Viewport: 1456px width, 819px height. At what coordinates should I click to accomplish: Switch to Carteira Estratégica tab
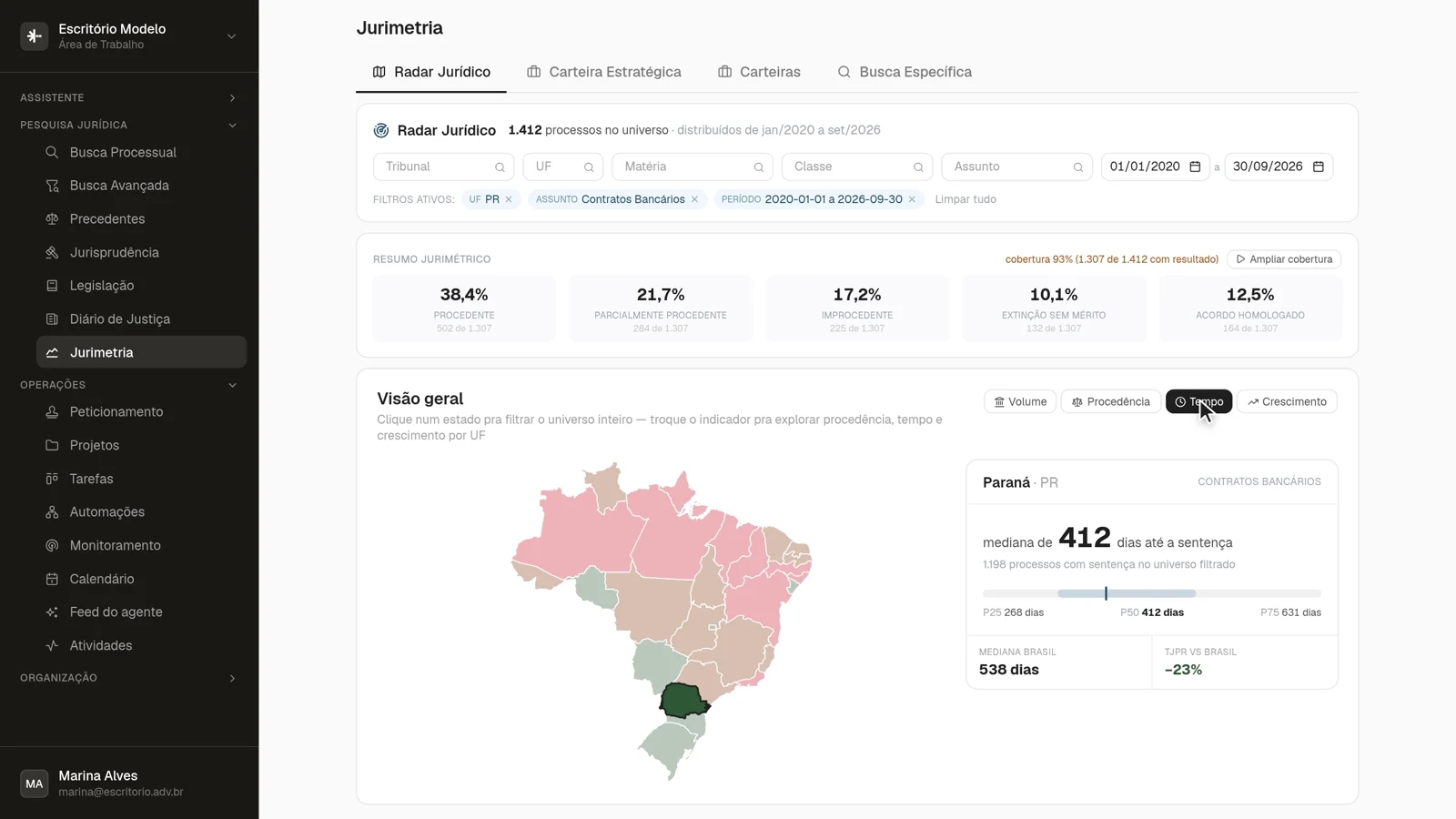[x=604, y=72]
